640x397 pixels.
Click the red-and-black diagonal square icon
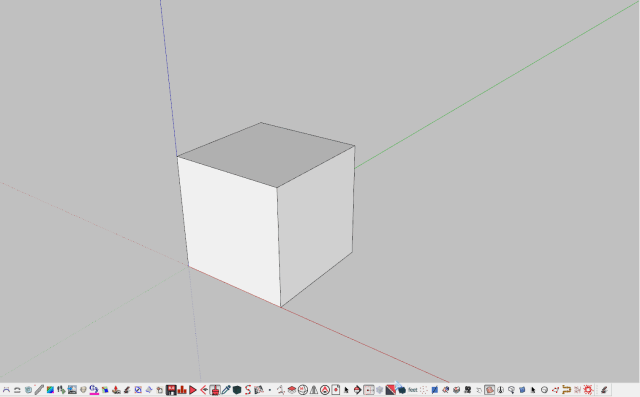pos(391,390)
